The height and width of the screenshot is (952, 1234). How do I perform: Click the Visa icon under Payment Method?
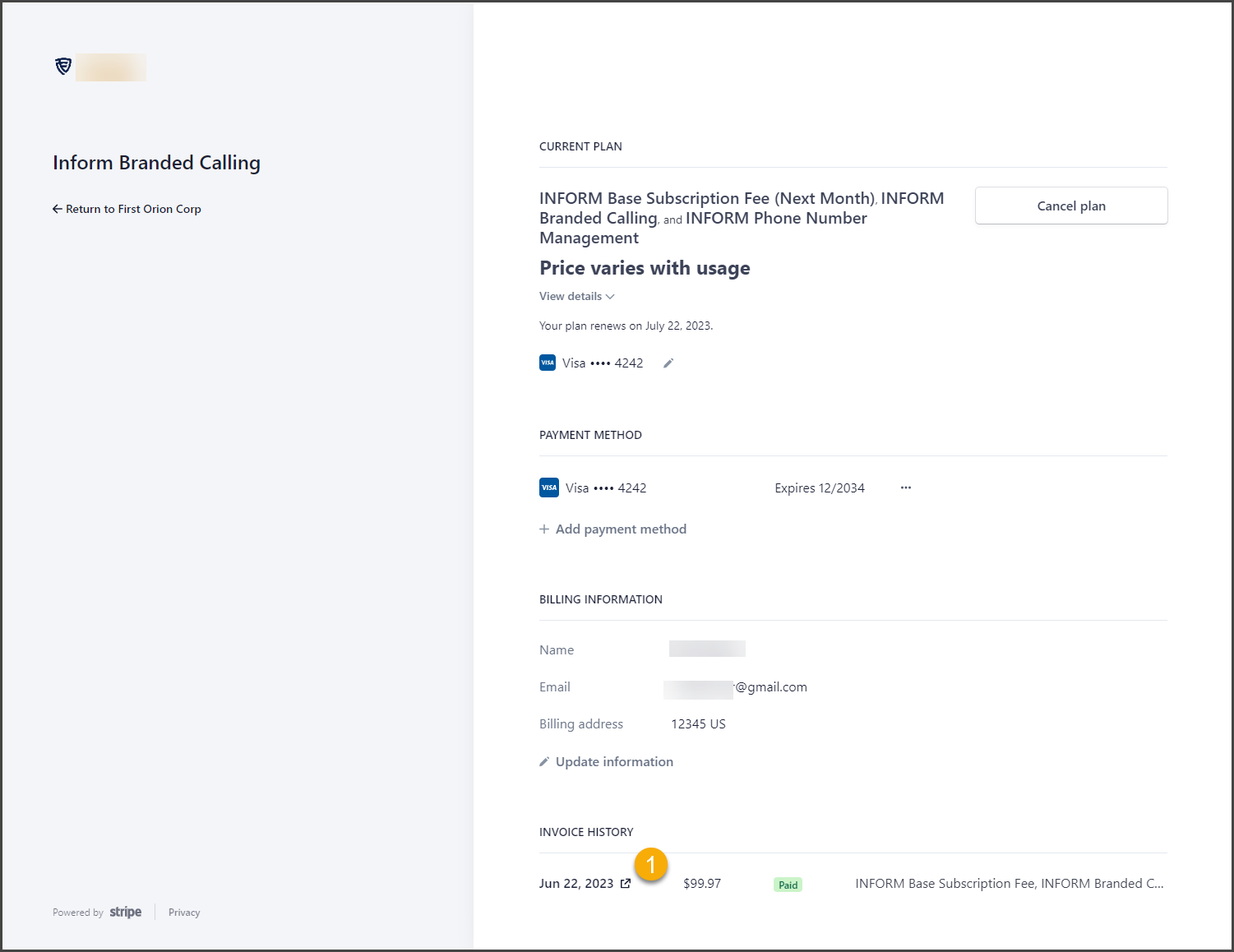(549, 488)
